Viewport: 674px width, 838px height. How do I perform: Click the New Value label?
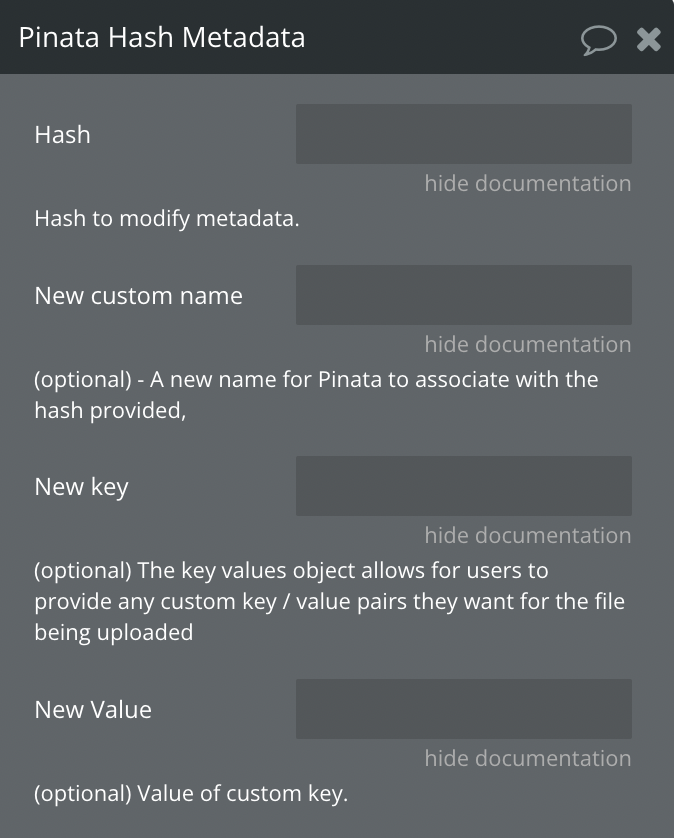pyautogui.click(x=93, y=710)
